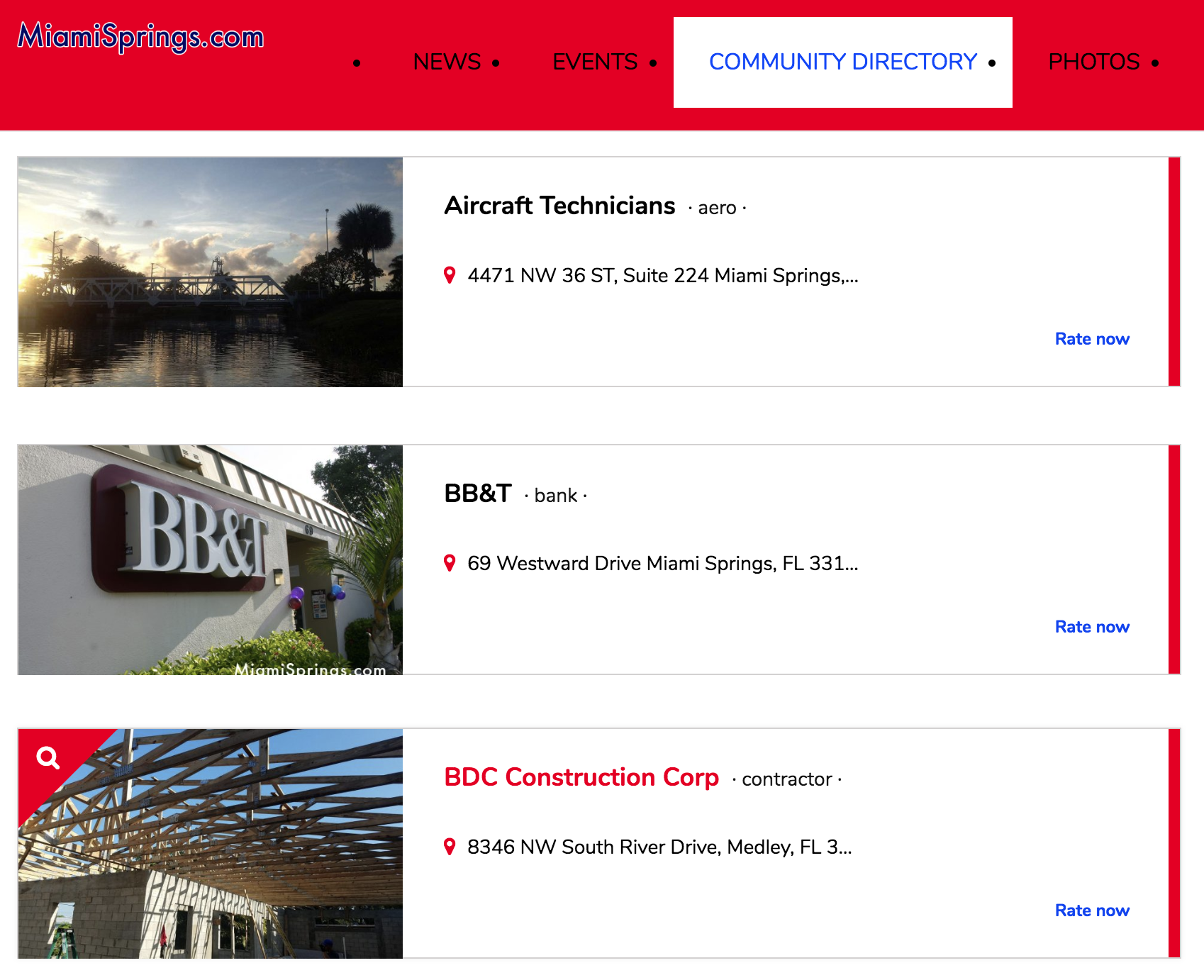Click the MiamiSprings.com logo
The width and height of the screenshot is (1204, 980).
tap(140, 36)
